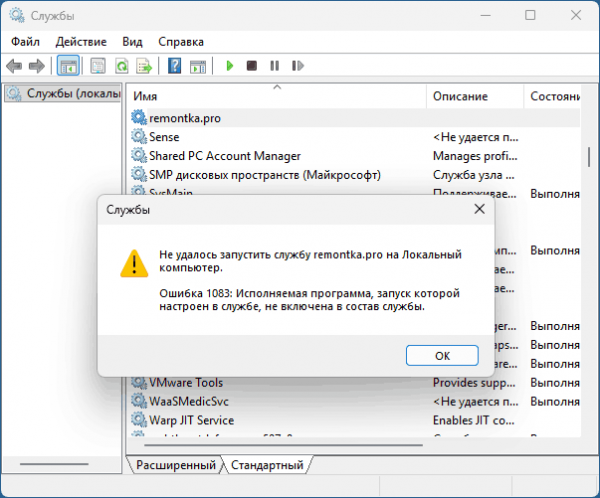
Task: Click the 'Manages profi...' description cell
Action: pos(475,156)
